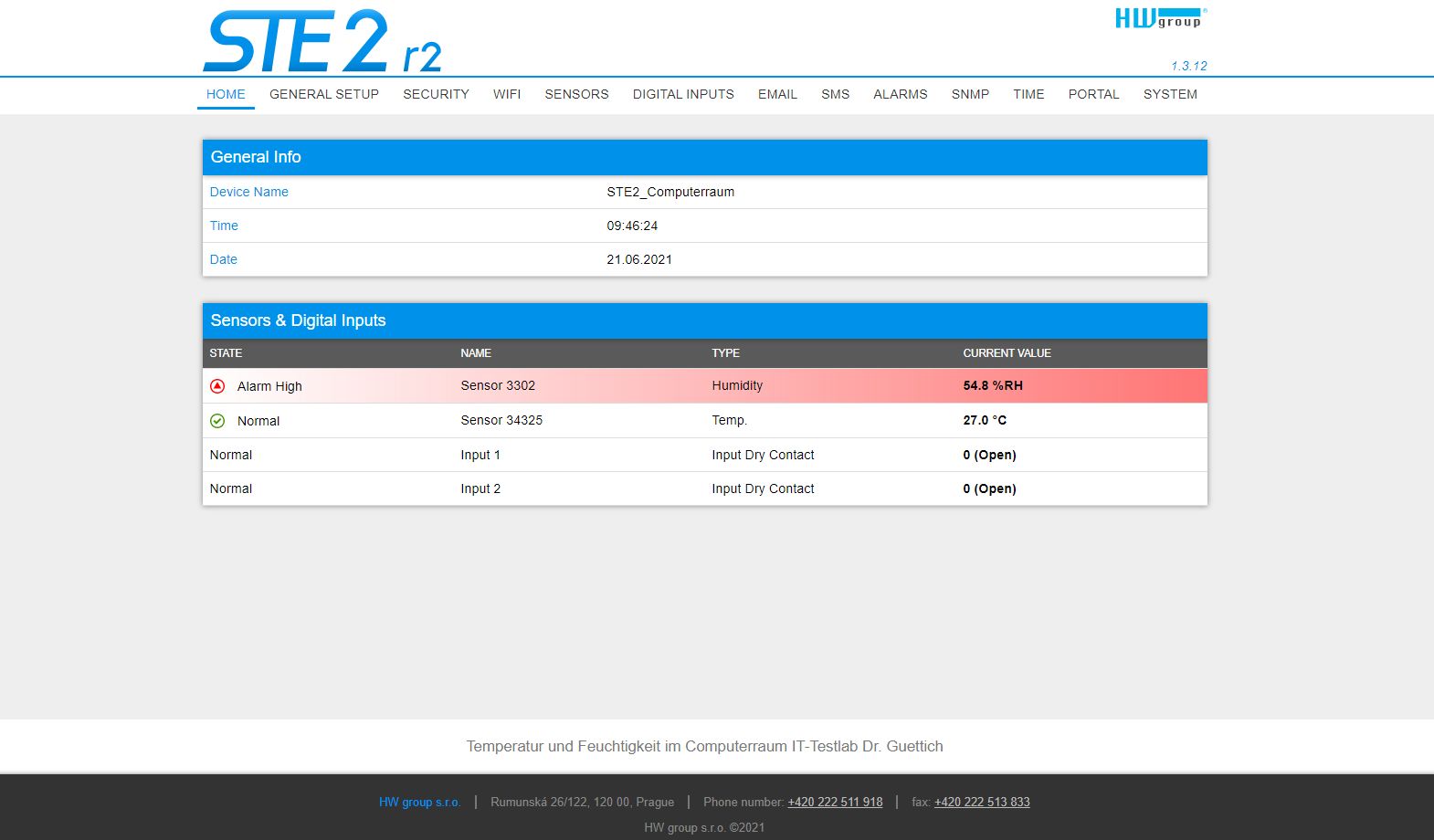Viewport: 1434px width, 840px height.
Task: Click the HW group s.r.o. footer link
Action: click(x=419, y=803)
